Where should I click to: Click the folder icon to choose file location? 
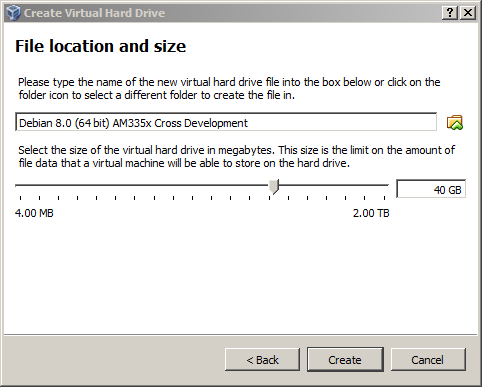[455, 122]
